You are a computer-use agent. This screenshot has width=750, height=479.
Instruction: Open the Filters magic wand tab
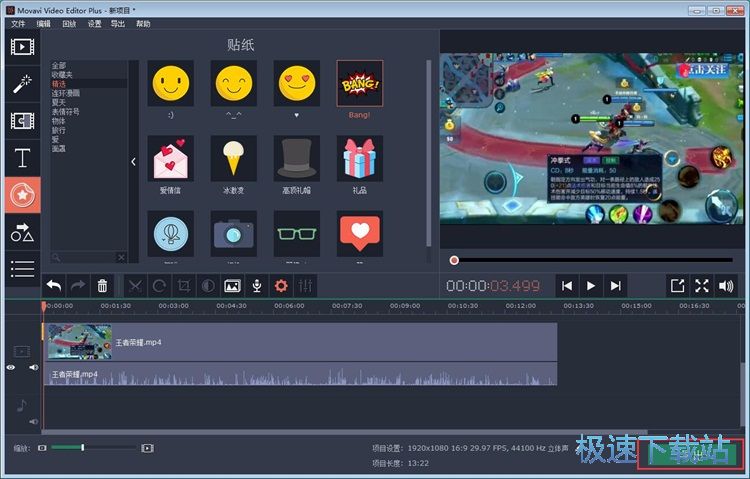click(x=22, y=84)
